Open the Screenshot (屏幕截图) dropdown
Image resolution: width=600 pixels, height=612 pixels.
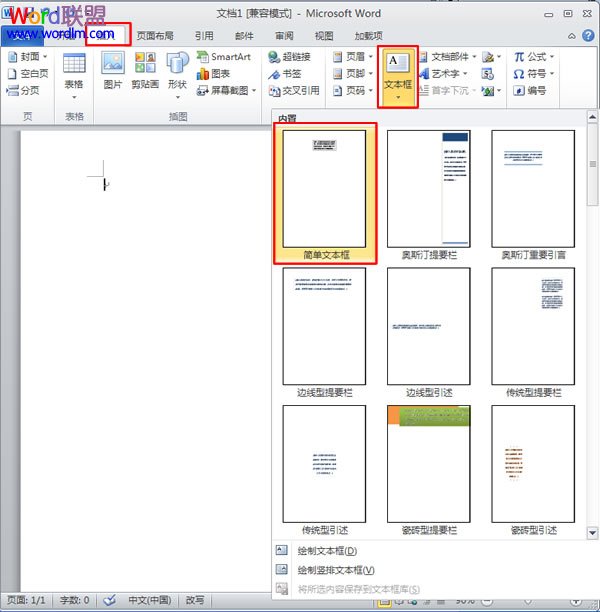(226, 91)
